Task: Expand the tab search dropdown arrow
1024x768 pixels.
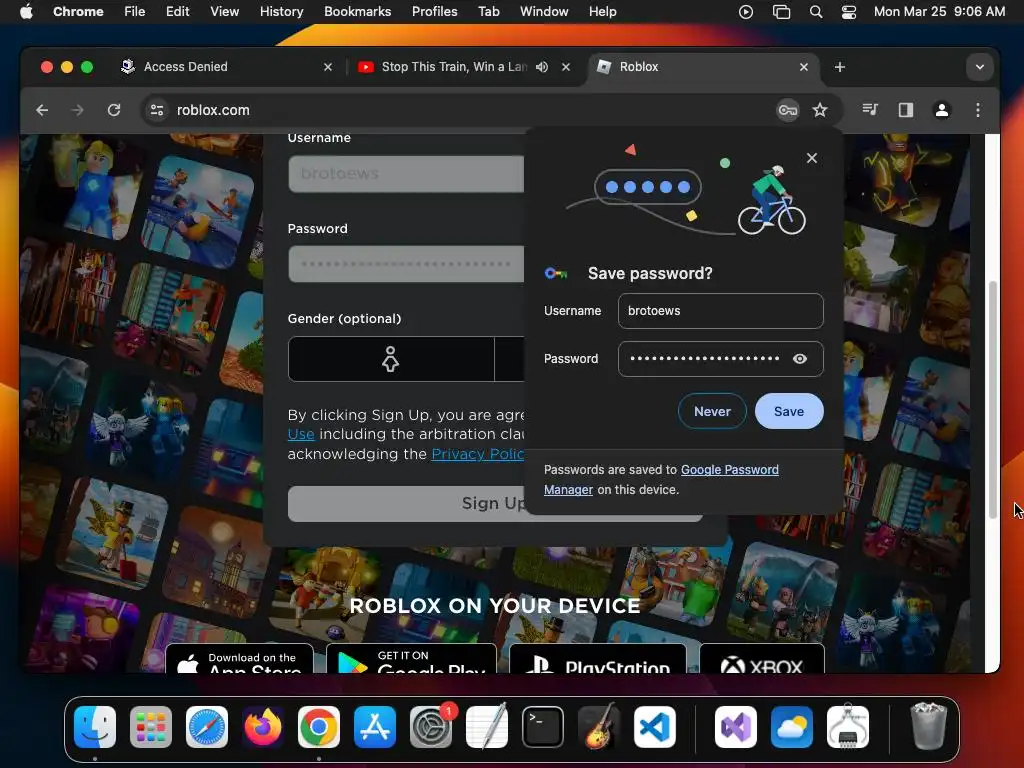Action: pyautogui.click(x=980, y=67)
